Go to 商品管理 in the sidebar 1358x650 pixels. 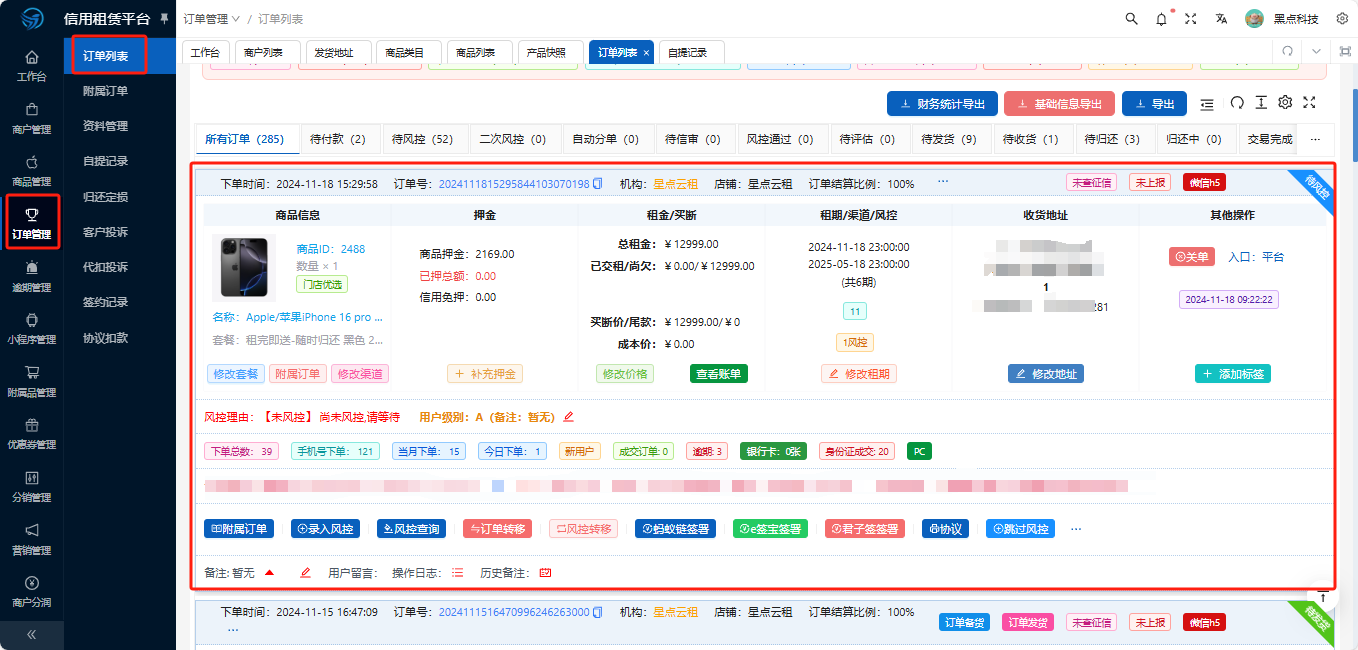click(31, 171)
